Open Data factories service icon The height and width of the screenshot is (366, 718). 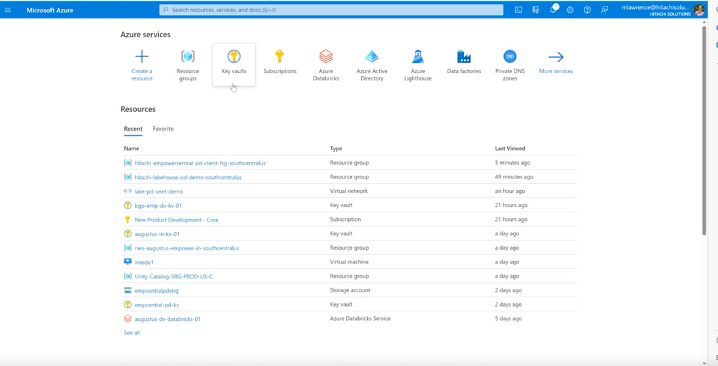click(x=464, y=56)
